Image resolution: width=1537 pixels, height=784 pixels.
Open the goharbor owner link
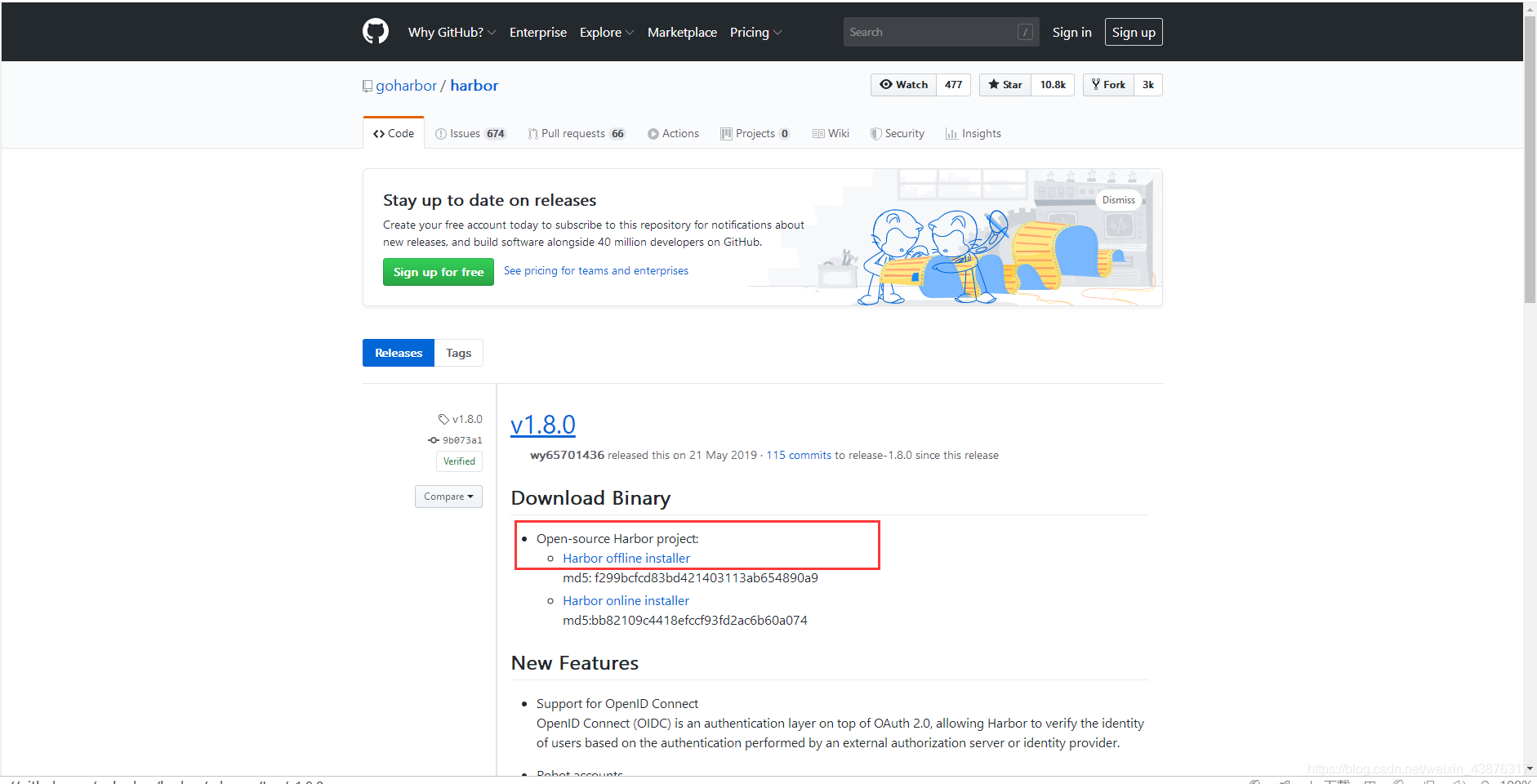coord(406,86)
